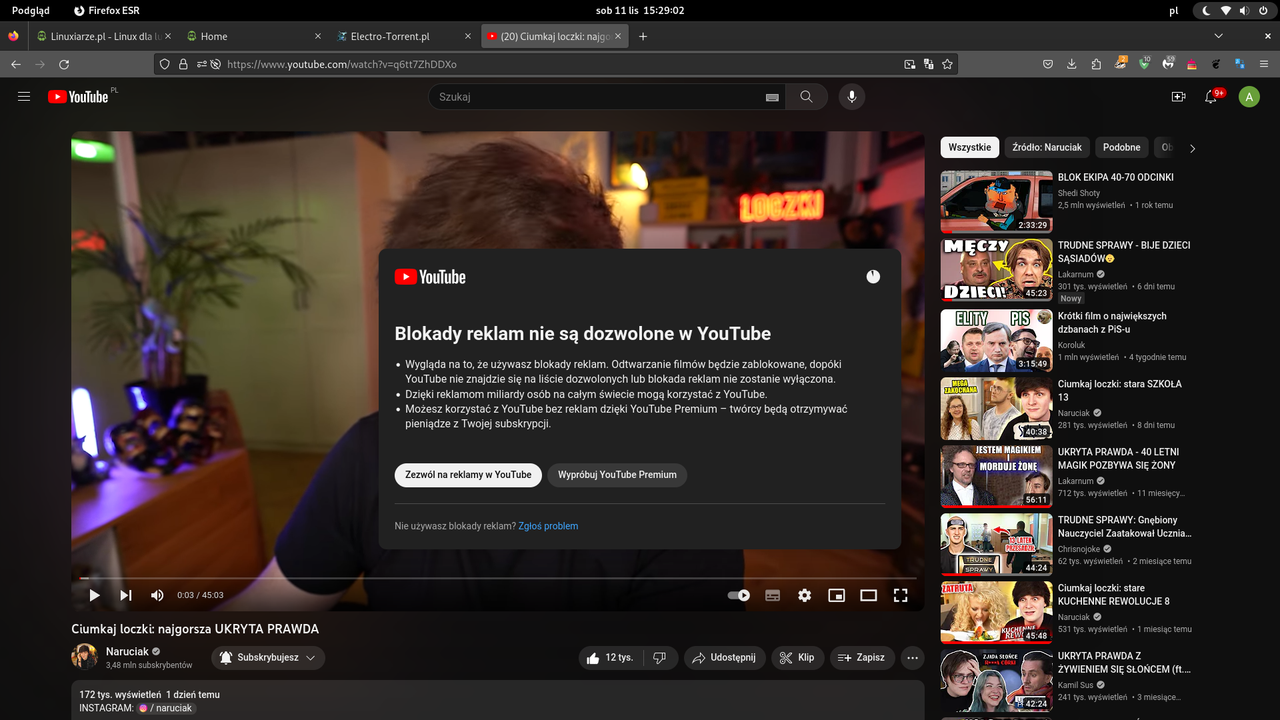Show more filter chips with right arrow

pos(1192,148)
